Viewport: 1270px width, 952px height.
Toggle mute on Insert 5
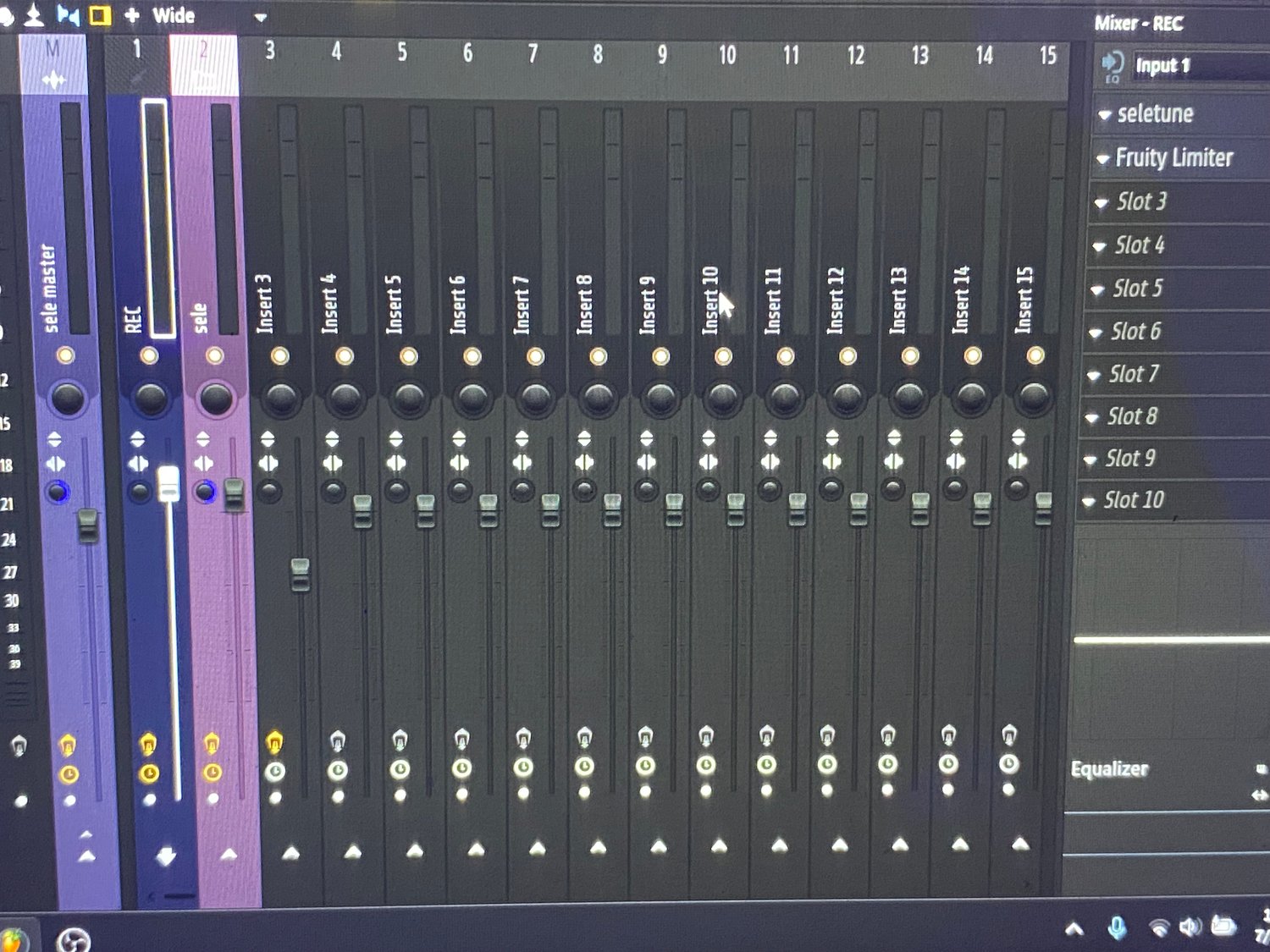click(x=408, y=356)
